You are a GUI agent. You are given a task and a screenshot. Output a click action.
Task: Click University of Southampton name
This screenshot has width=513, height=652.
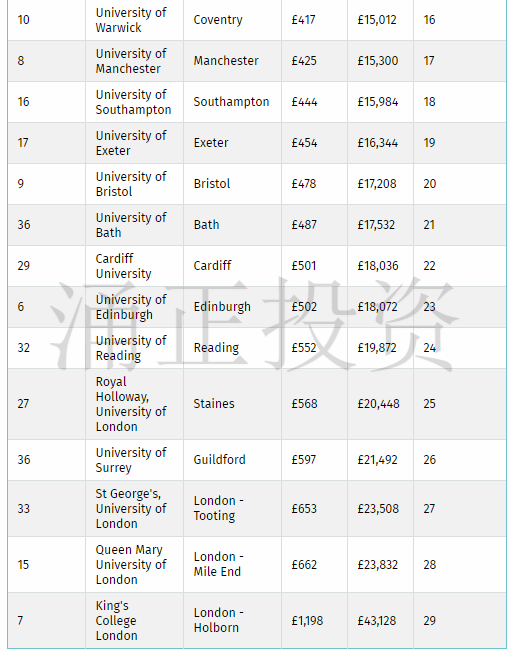[x=134, y=102]
